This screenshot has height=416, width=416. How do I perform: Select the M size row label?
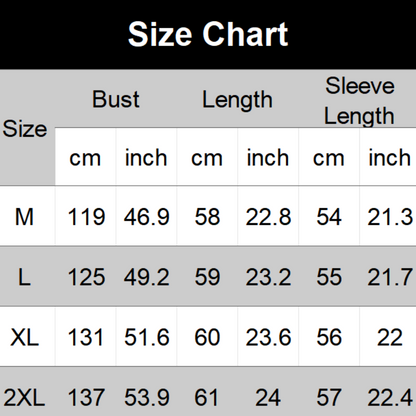point(24,217)
